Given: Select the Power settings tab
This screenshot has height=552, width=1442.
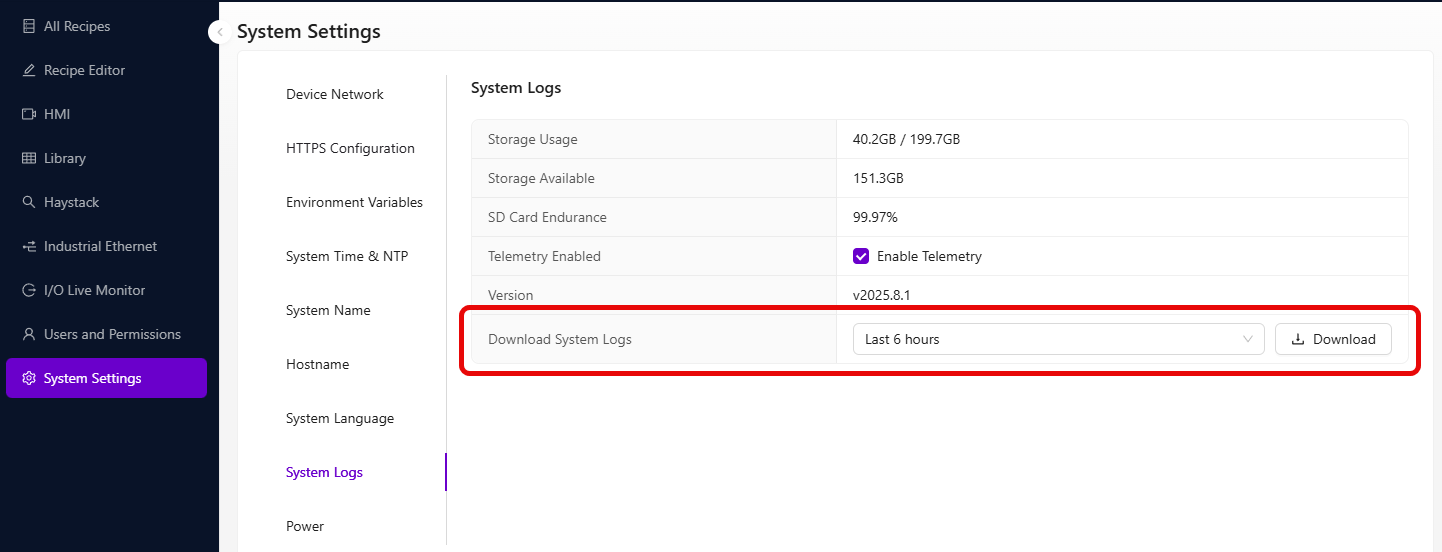Looking at the screenshot, I should 305,526.
